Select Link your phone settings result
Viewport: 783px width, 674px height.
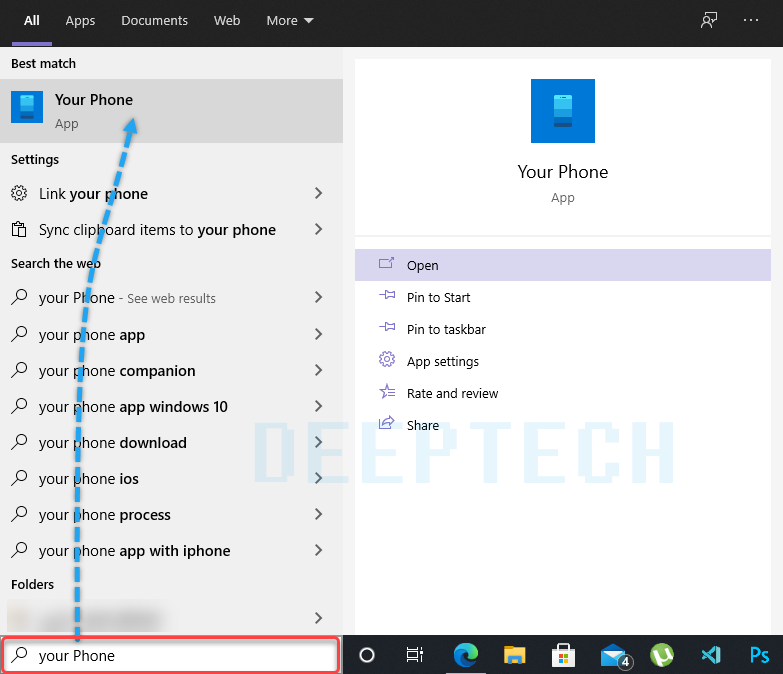(x=171, y=194)
